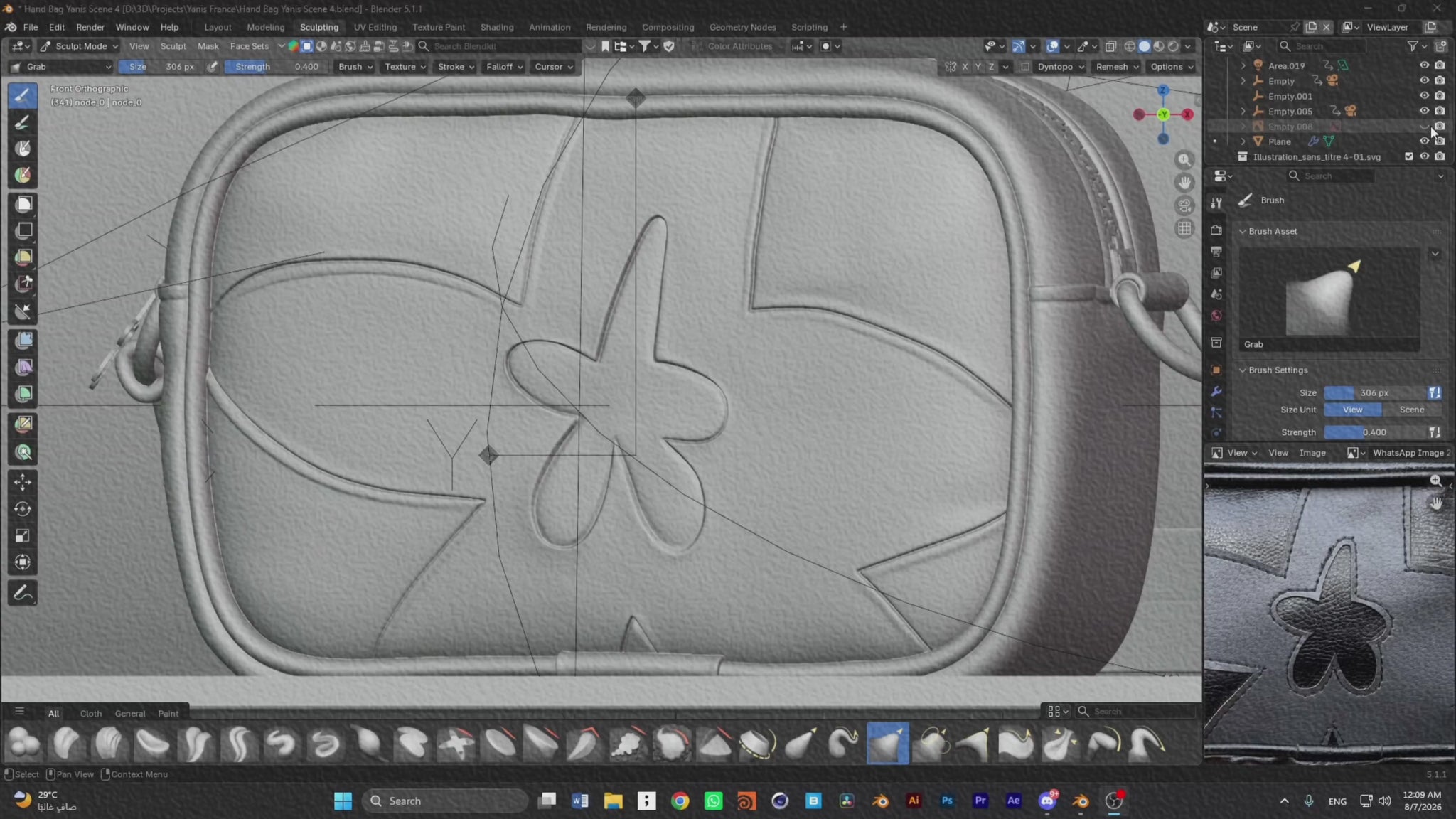Click the Strength slider in tool header

pos(276,67)
